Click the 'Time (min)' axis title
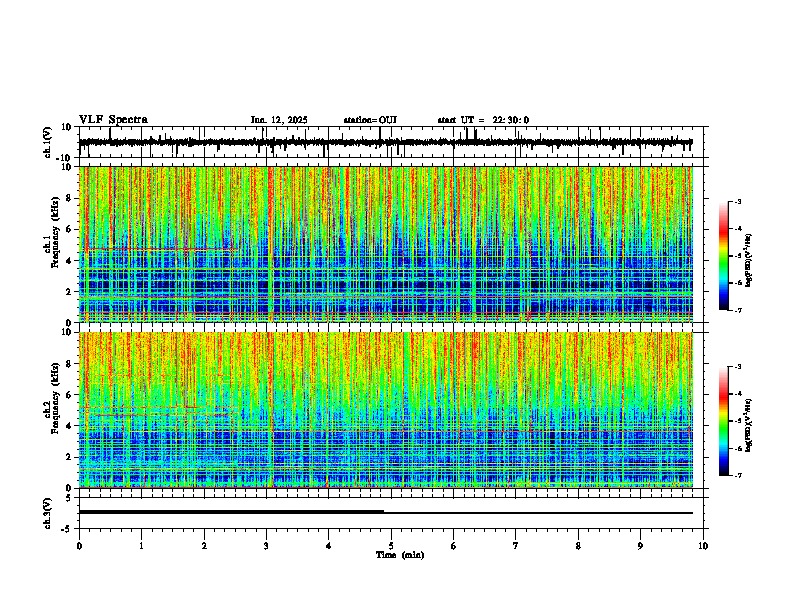The width and height of the screenshot is (792, 612). pyautogui.click(x=400, y=555)
